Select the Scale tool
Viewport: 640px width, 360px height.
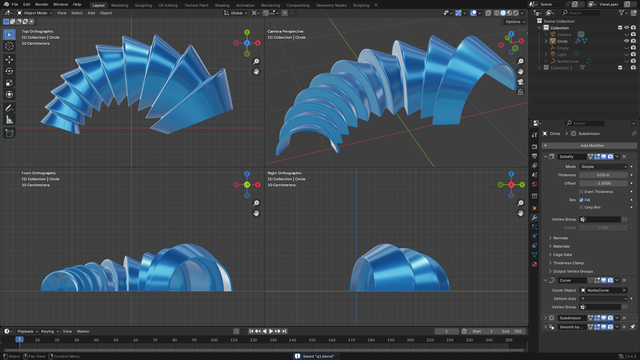[9, 83]
